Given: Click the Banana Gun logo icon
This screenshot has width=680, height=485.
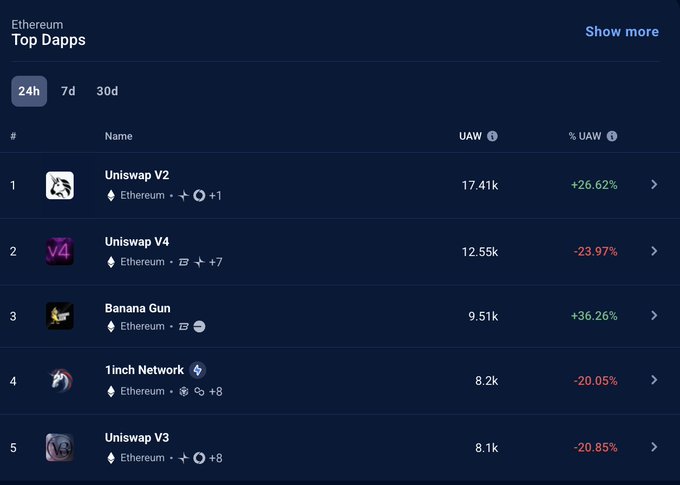Looking at the screenshot, I should coord(60,316).
